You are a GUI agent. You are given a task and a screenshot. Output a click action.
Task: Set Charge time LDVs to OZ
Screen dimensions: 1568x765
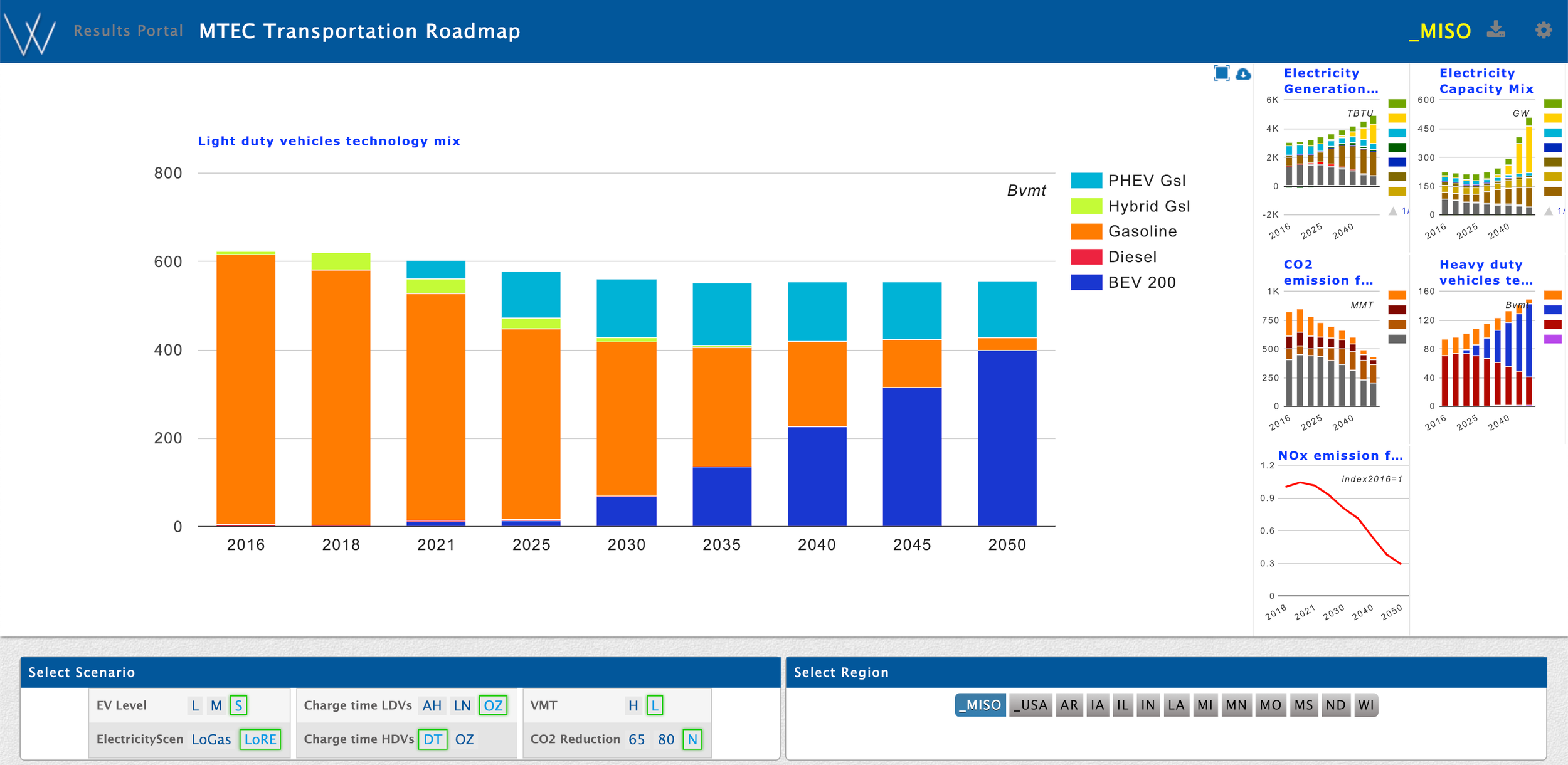pos(493,705)
